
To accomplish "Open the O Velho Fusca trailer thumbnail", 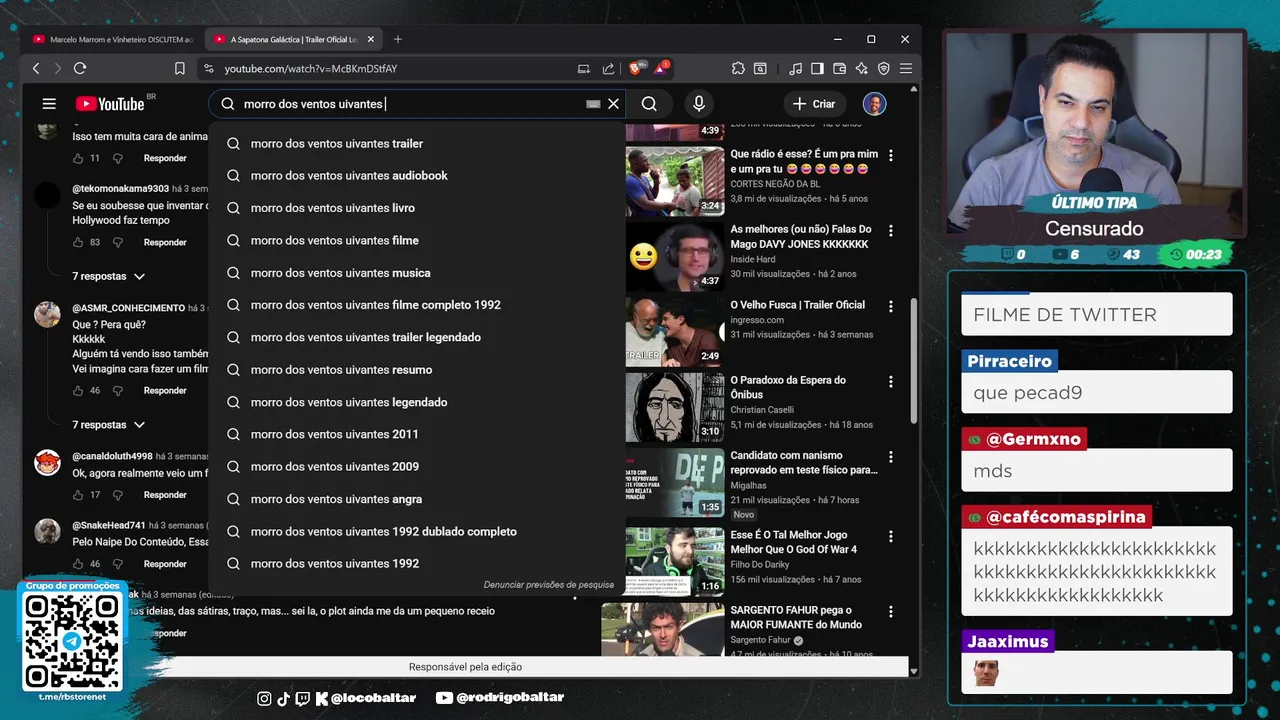I will point(674,331).
